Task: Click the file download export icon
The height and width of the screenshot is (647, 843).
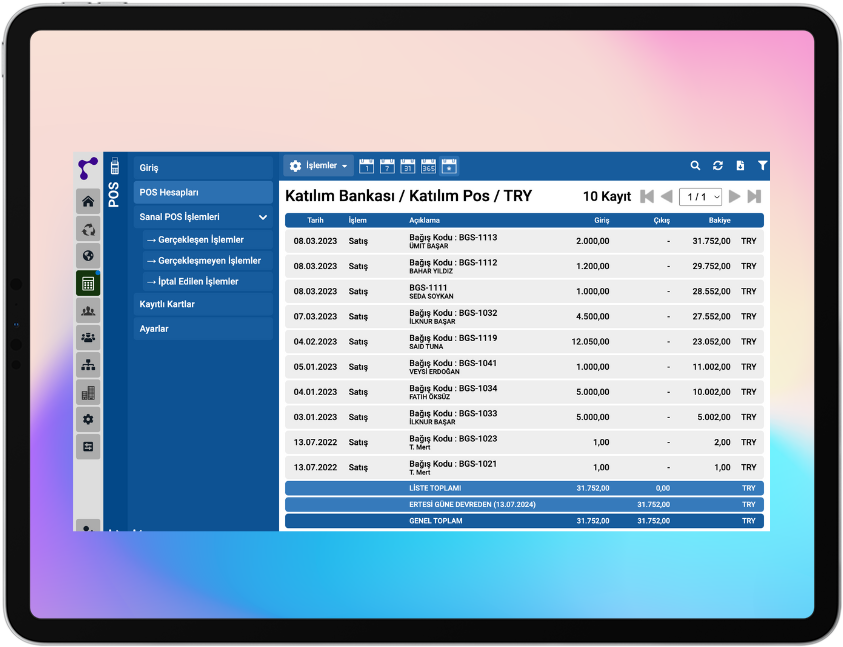Action: tap(740, 166)
